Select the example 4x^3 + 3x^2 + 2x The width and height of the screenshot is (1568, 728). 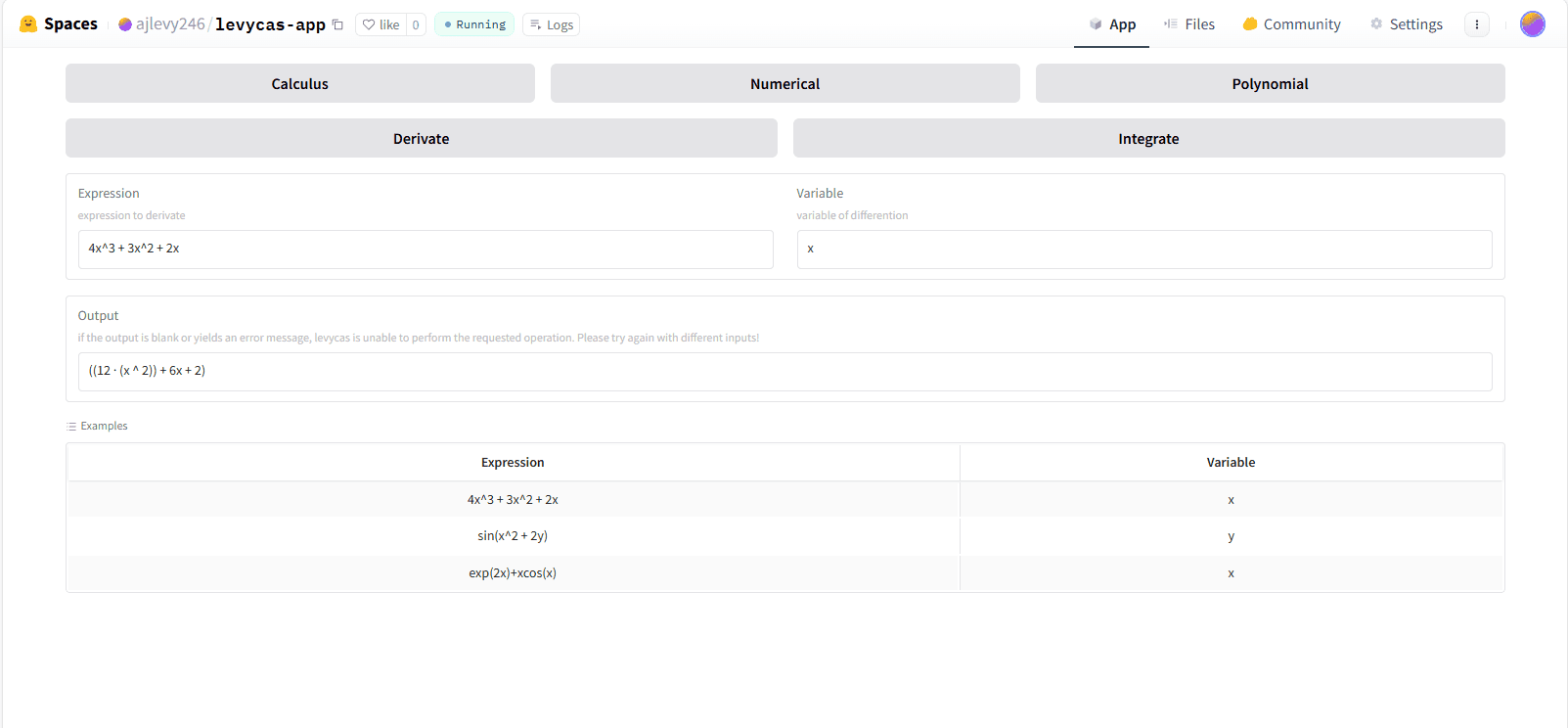513,499
